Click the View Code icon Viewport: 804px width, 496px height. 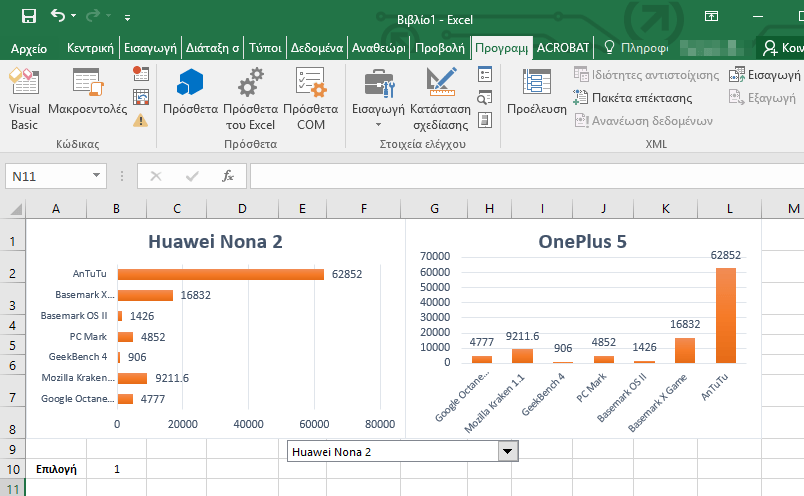pos(485,97)
